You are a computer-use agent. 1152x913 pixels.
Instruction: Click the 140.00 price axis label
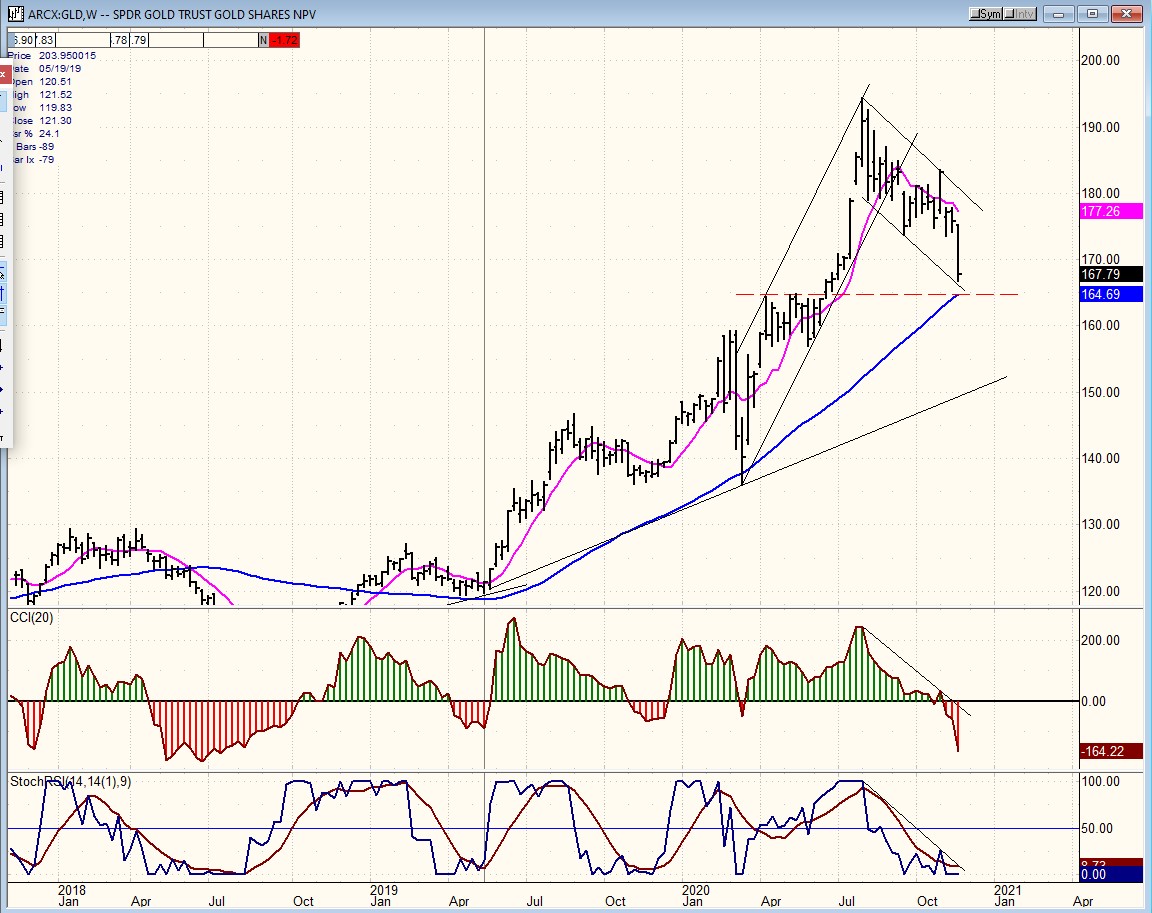[x=1101, y=459]
